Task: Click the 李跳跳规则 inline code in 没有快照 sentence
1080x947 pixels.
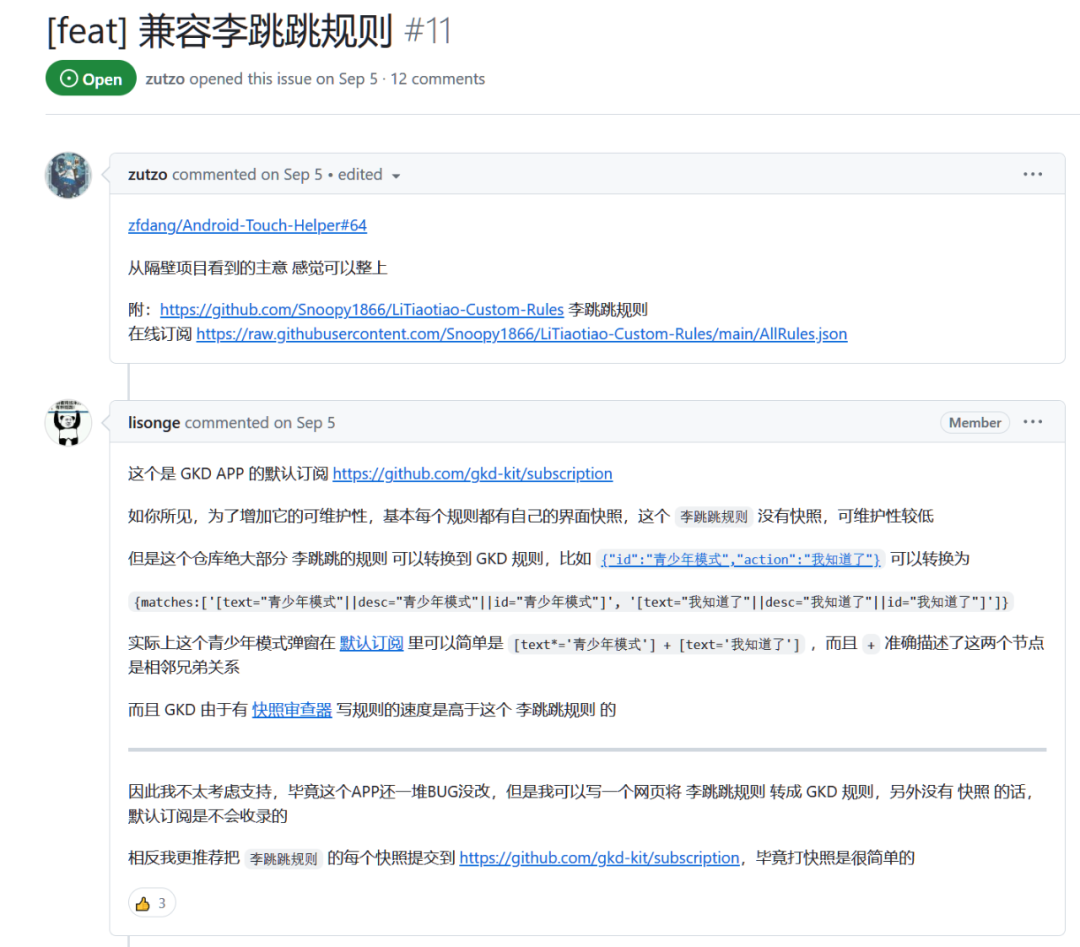Action: [x=714, y=517]
